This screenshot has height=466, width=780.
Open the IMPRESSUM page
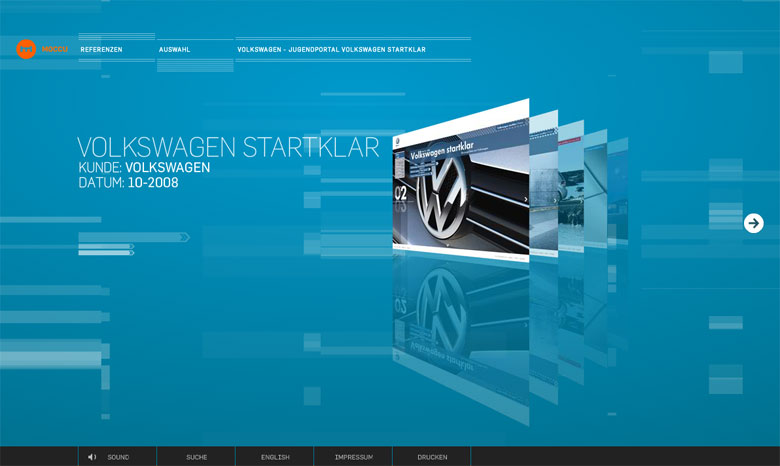click(354, 457)
